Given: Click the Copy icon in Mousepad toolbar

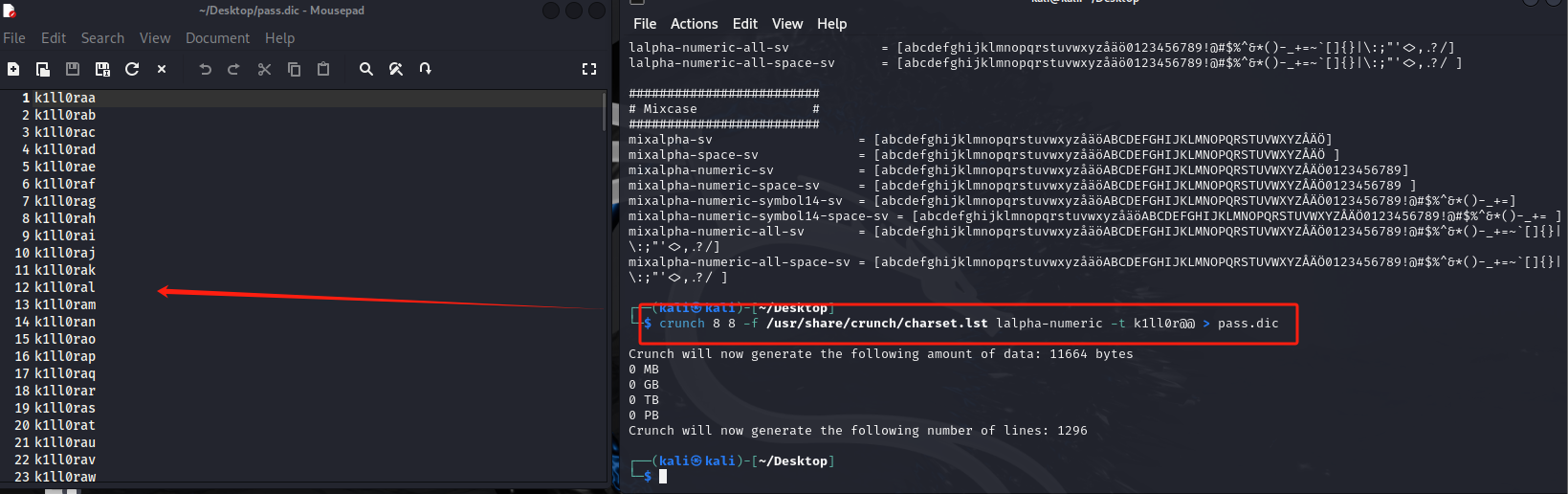Looking at the screenshot, I should click(x=295, y=69).
